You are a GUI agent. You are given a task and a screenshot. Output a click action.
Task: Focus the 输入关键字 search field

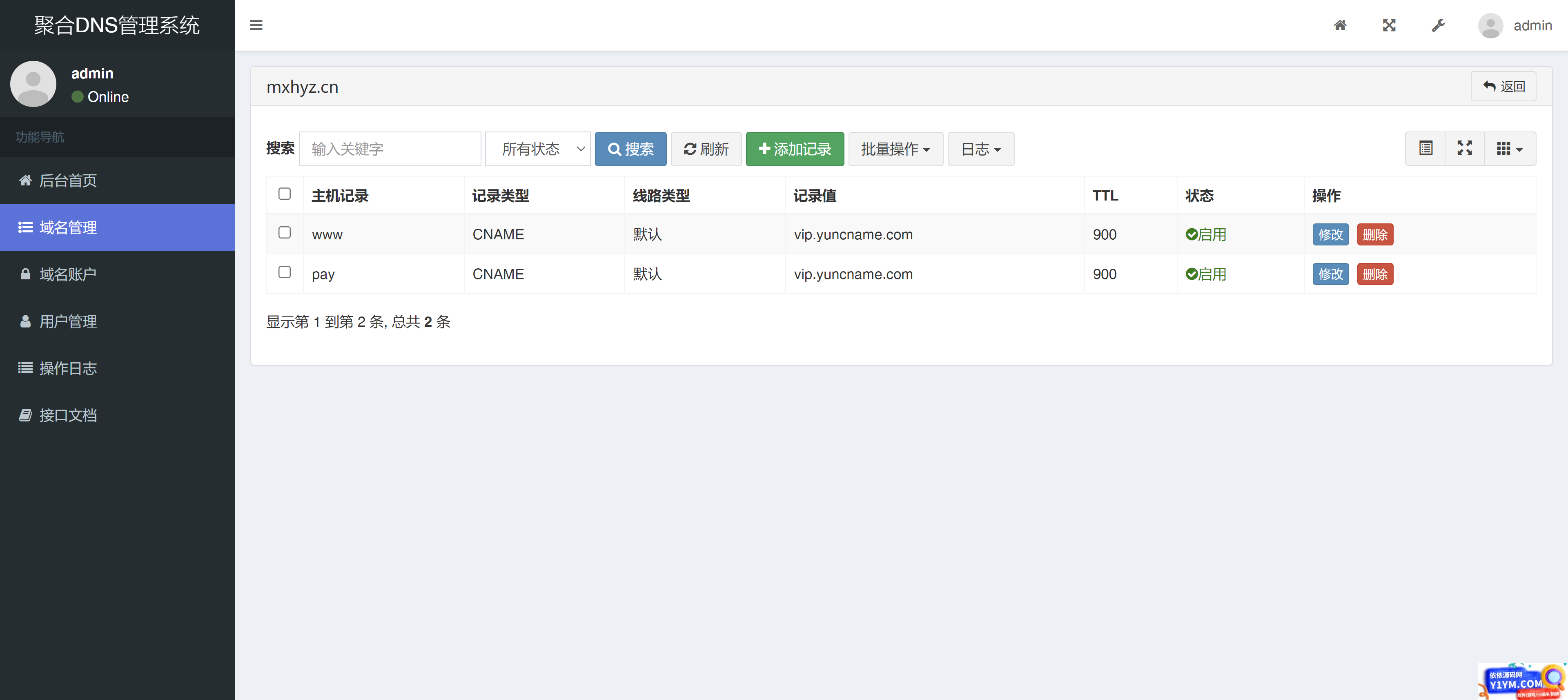[x=390, y=149]
